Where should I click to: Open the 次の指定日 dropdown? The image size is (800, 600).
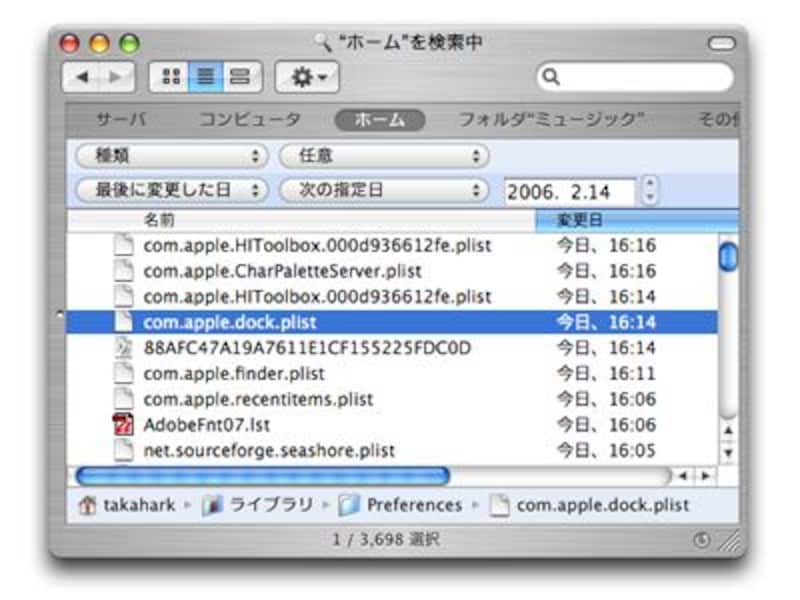click(383, 189)
